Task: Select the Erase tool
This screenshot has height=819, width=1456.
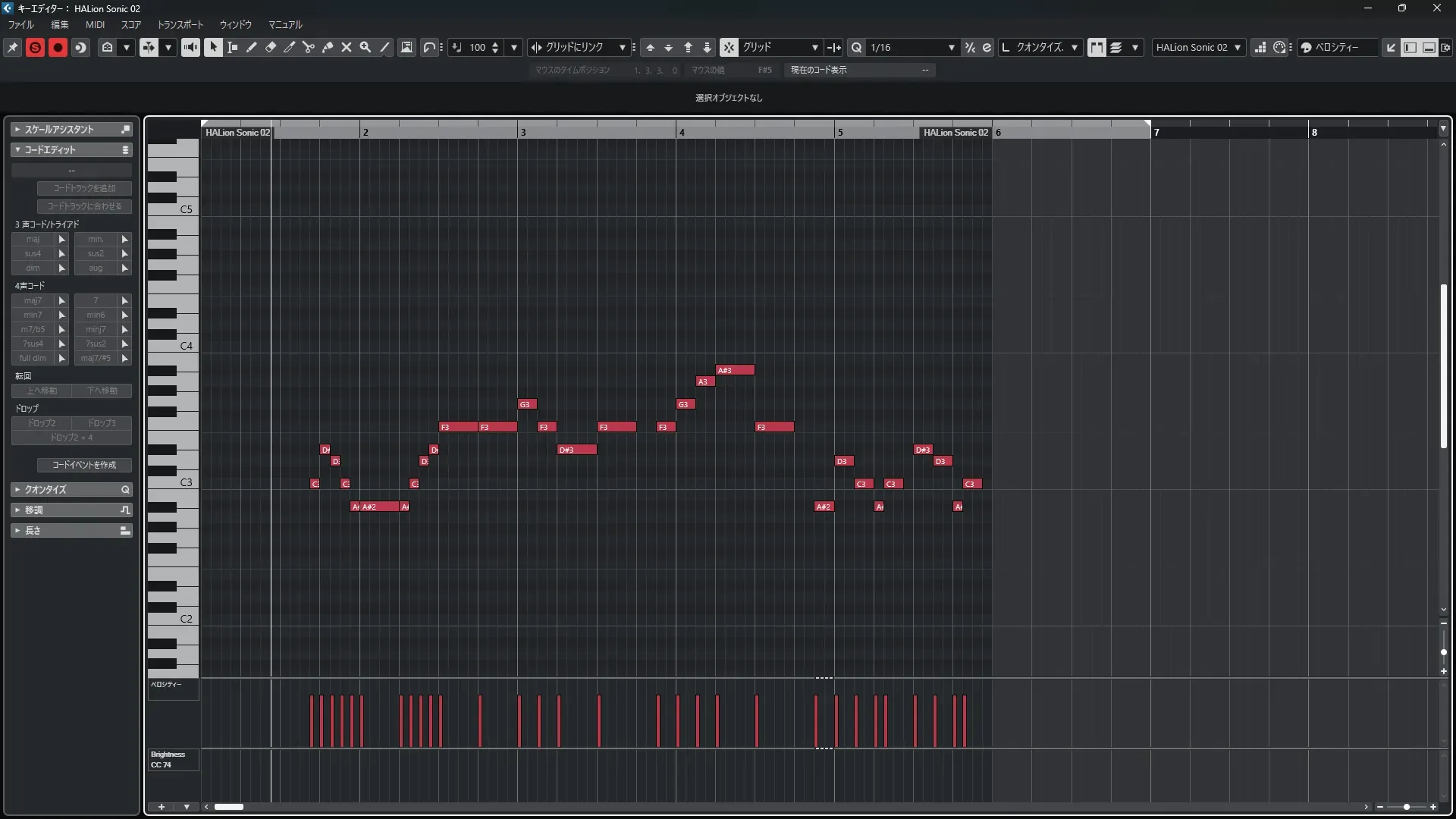Action: [x=271, y=47]
